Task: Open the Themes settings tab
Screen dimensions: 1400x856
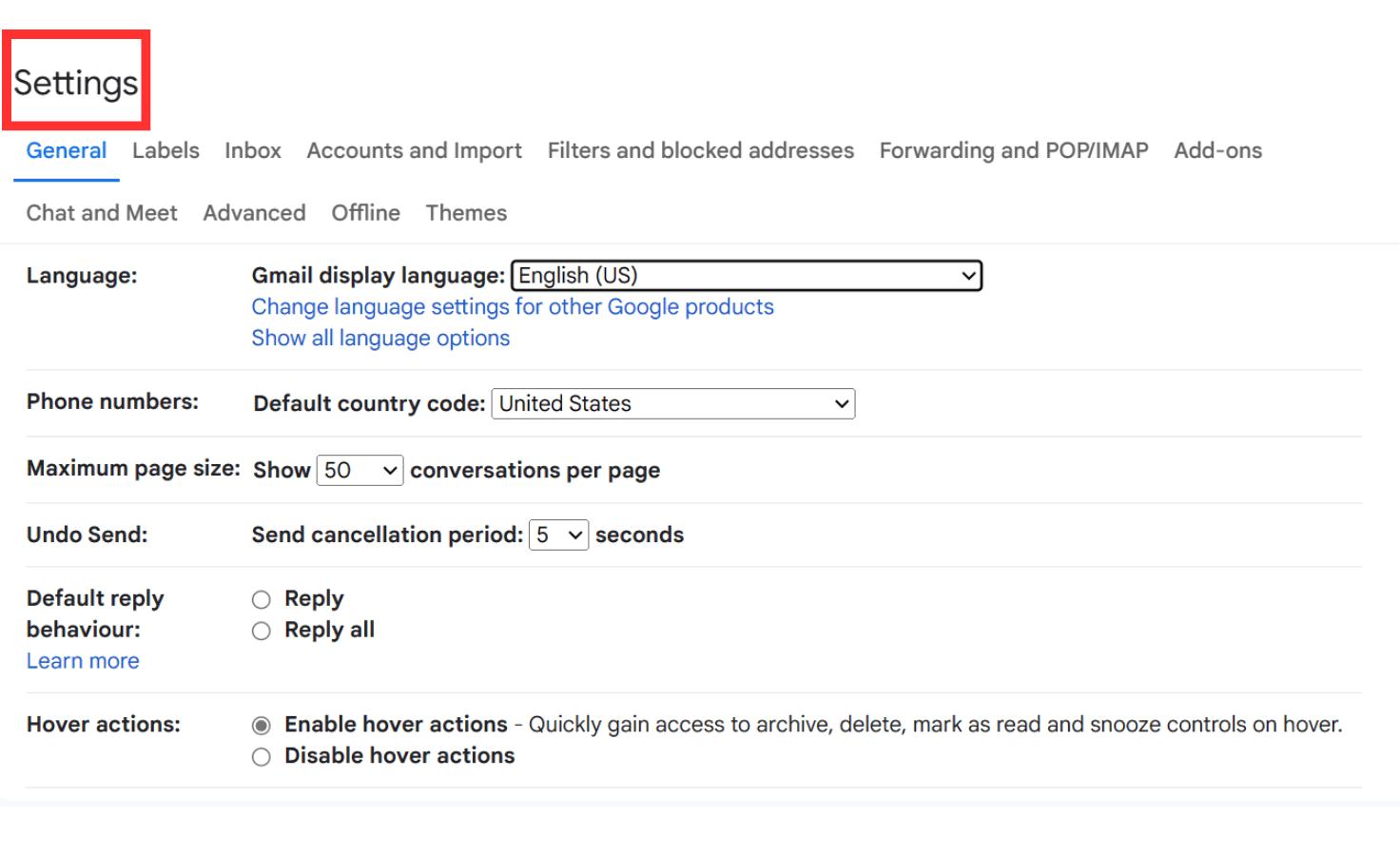Action: tap(466, 212)
